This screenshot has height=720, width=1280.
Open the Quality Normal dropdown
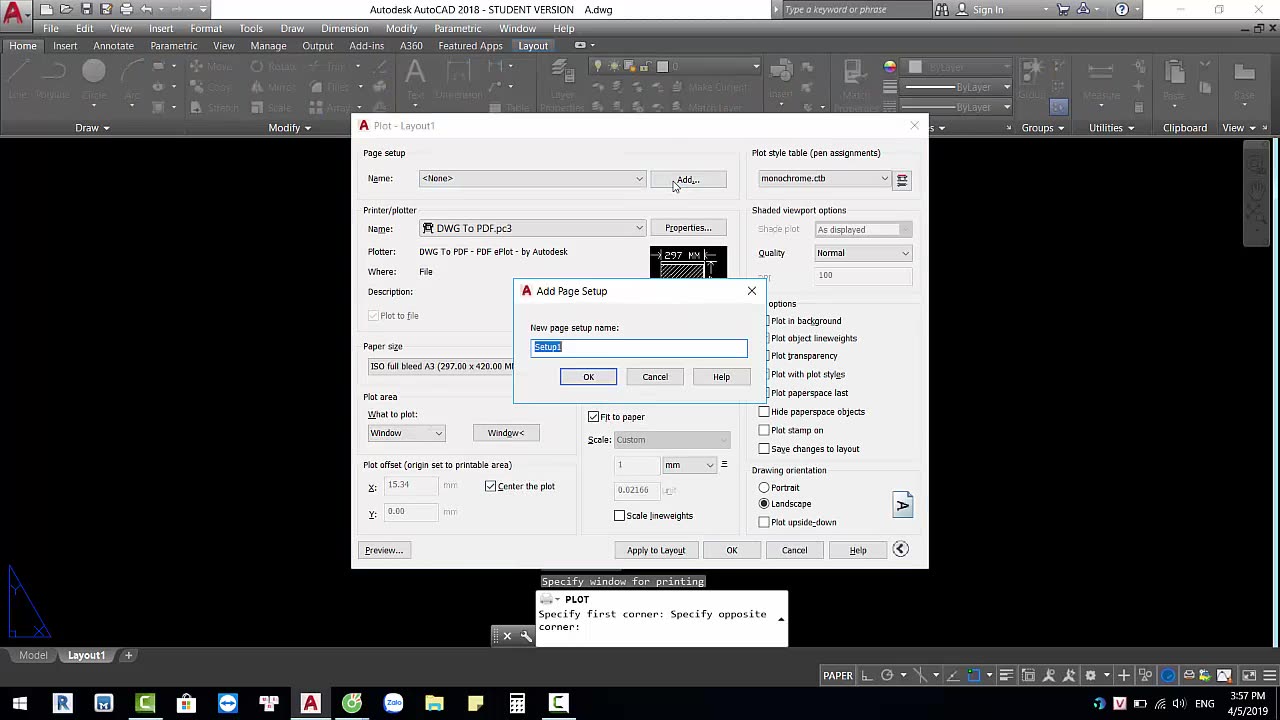(863, 253)
